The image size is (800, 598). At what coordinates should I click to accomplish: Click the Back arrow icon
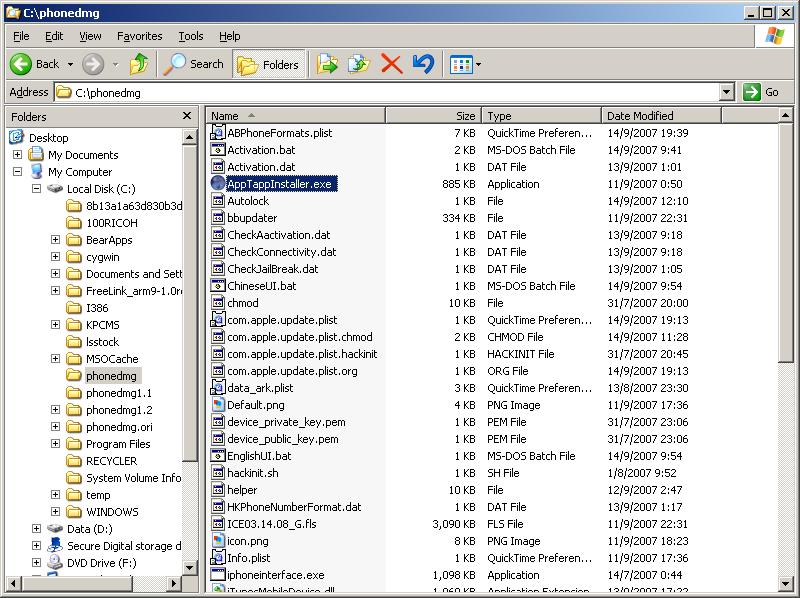click(x=21, y=64)
